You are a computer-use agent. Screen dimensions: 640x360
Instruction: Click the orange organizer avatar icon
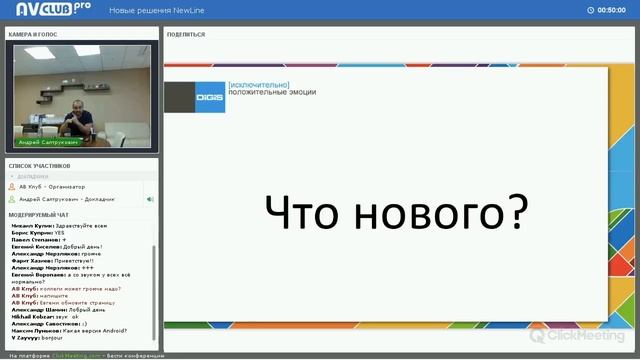coord(12,187)
